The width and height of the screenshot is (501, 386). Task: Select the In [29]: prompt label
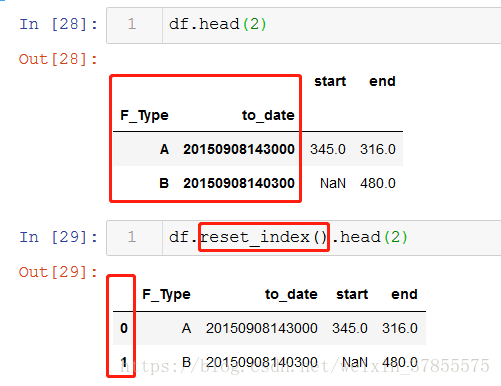click(58, 237)
